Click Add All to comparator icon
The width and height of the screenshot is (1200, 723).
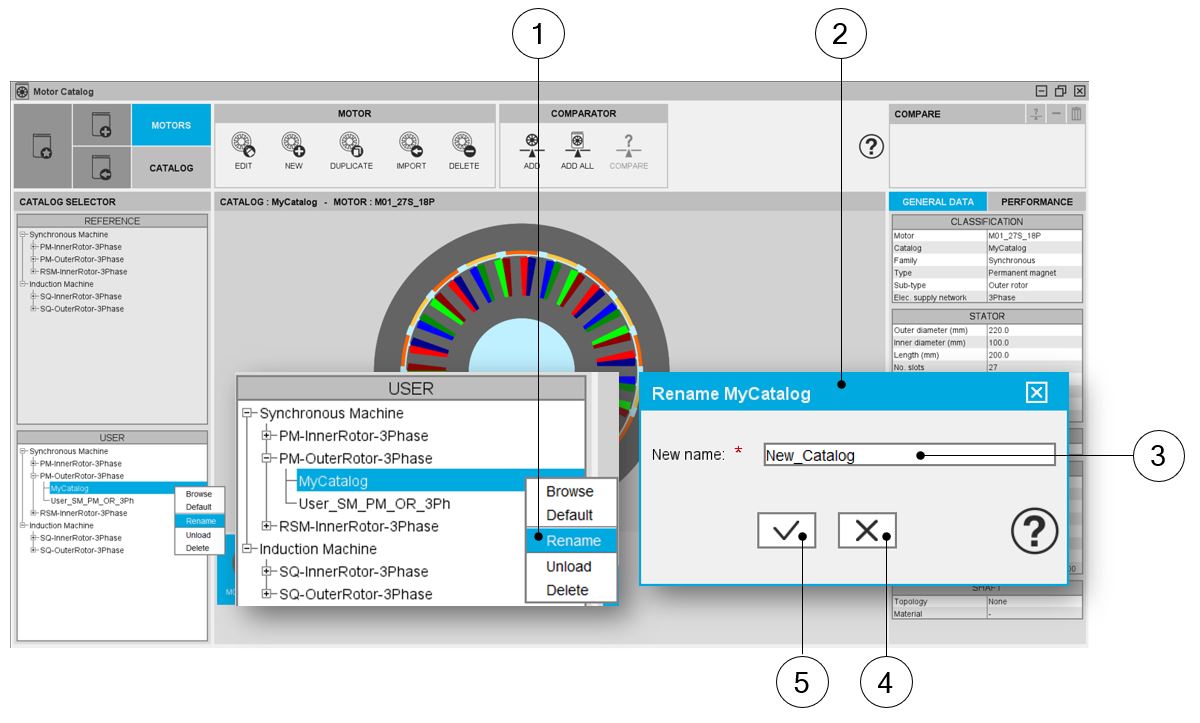[x=577, y=143]
